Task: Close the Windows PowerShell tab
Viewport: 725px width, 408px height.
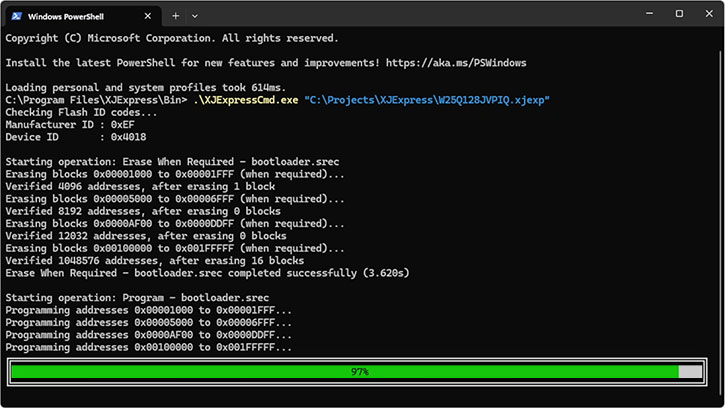Action: (x=147, y=16)
